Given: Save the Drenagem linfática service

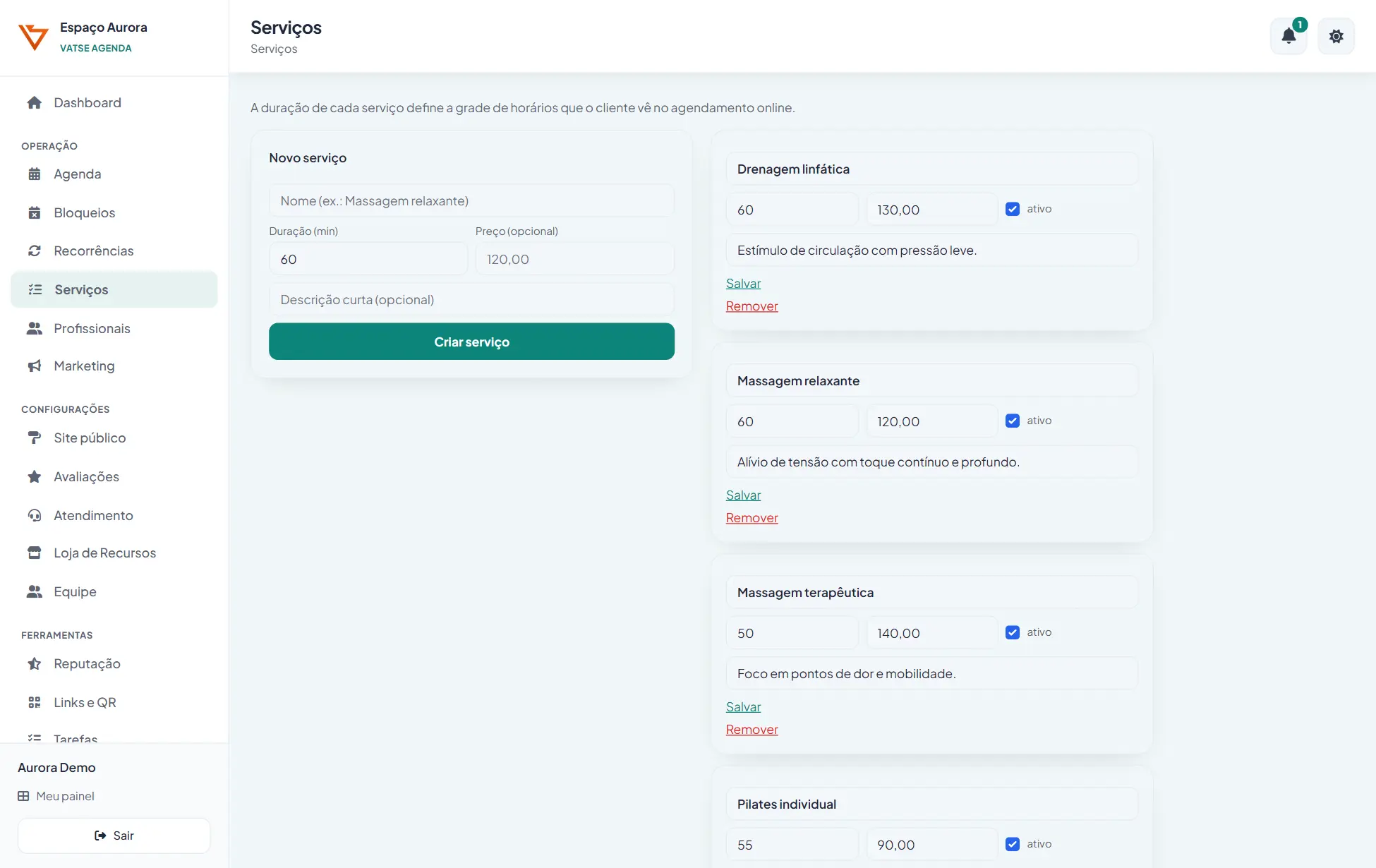Looking at the screenshot, I should click(x=743, y=284).
